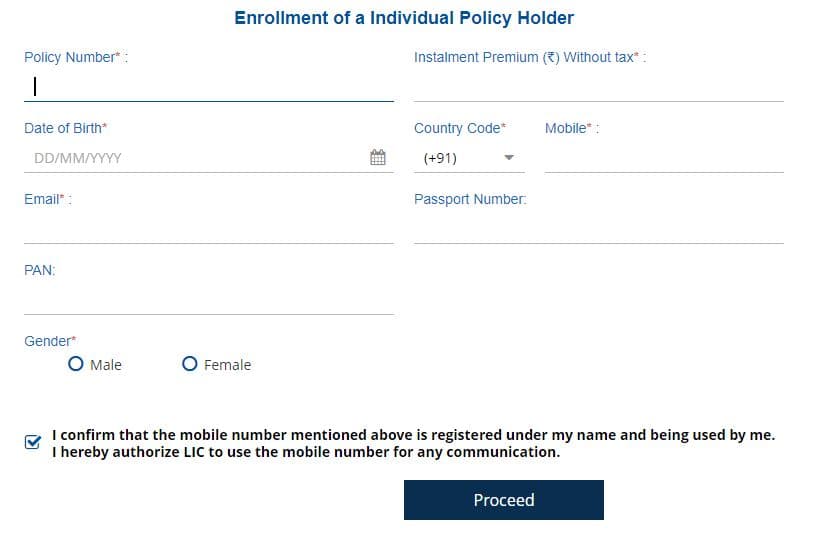The width and height of the screenshot is (814, 546).
Task: Focus the PAN input field
Action: click(208, 300)
